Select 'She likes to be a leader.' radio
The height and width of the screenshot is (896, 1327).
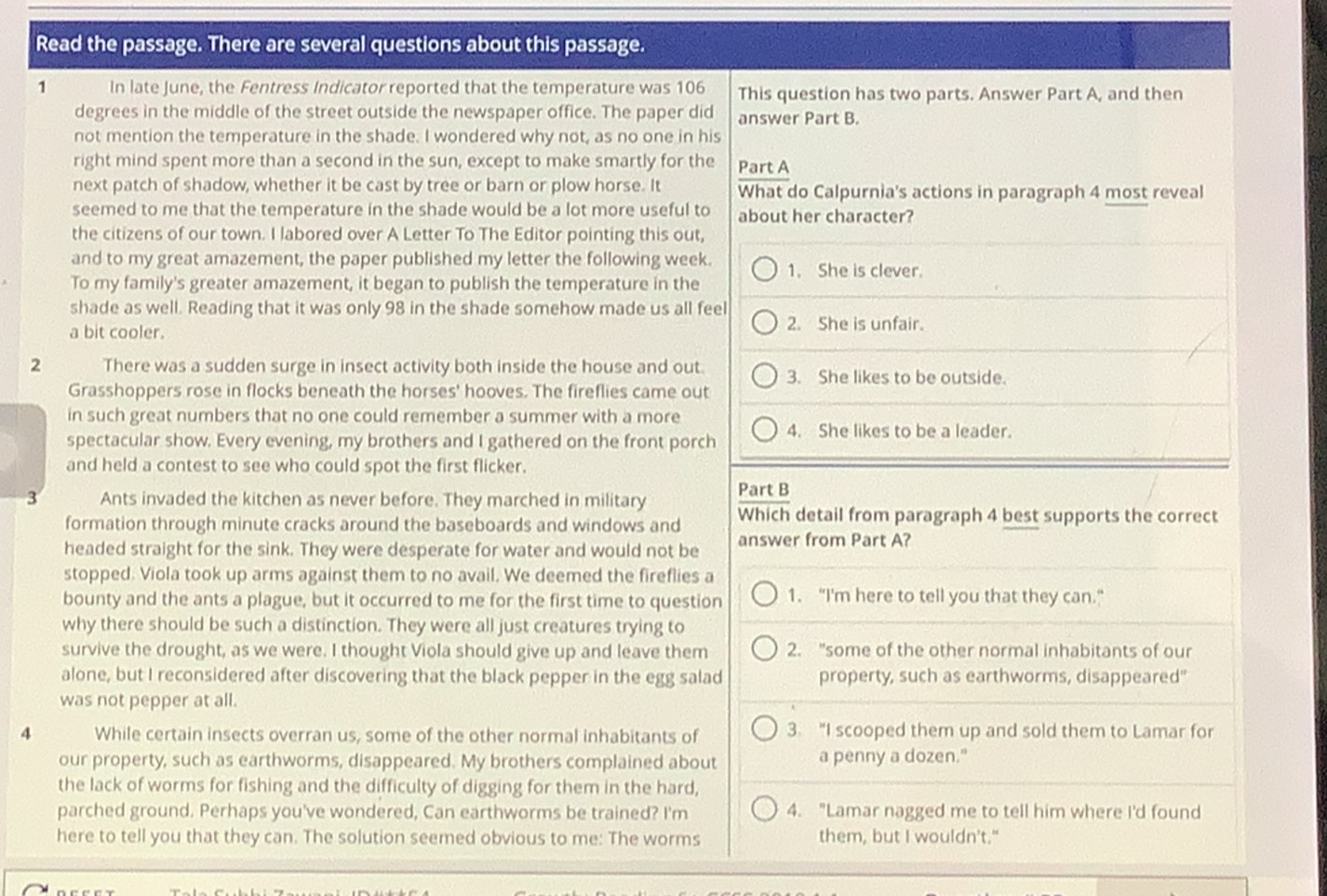click(764, 430)
